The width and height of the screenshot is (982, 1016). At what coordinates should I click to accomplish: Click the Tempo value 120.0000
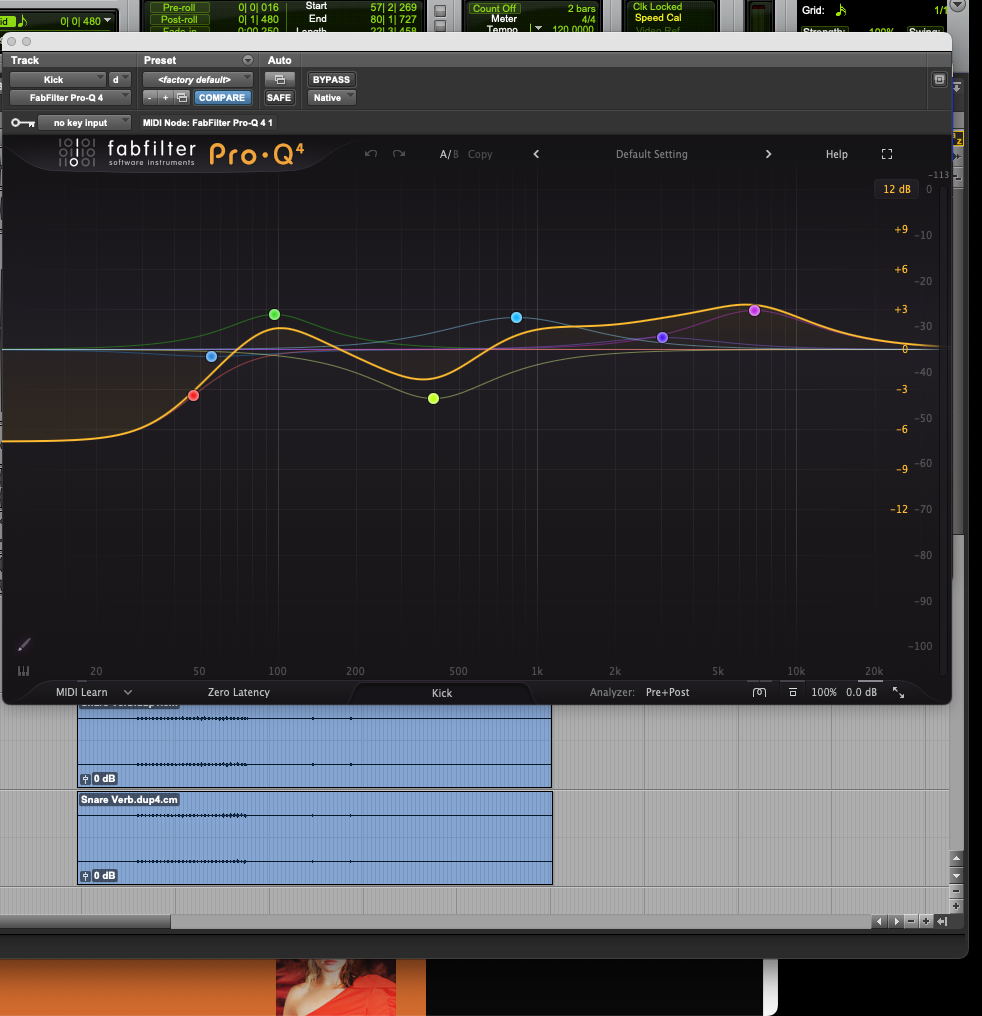(x=573, y=29)
